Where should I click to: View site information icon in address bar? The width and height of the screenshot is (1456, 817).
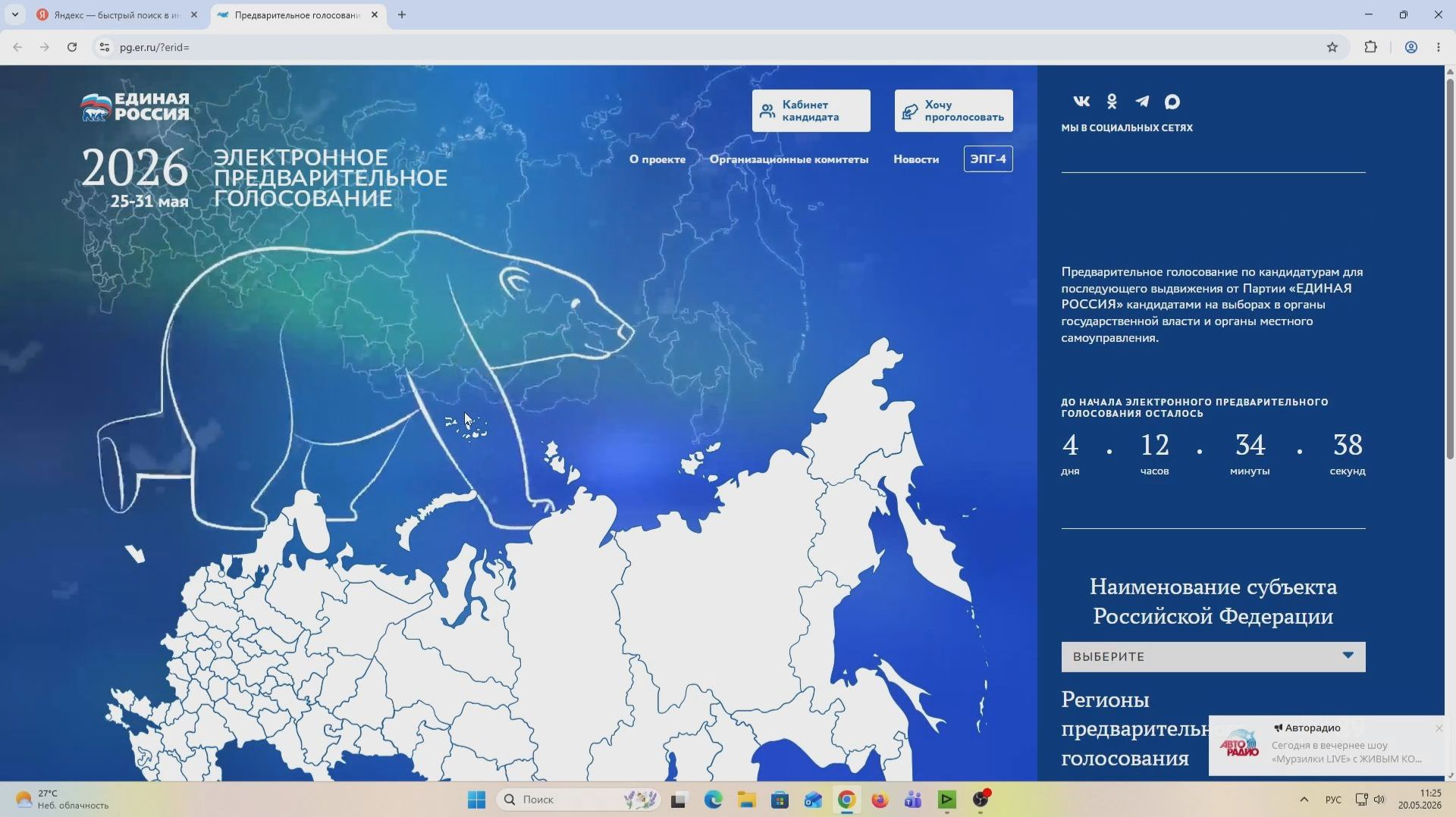click(x=105, y=47)
